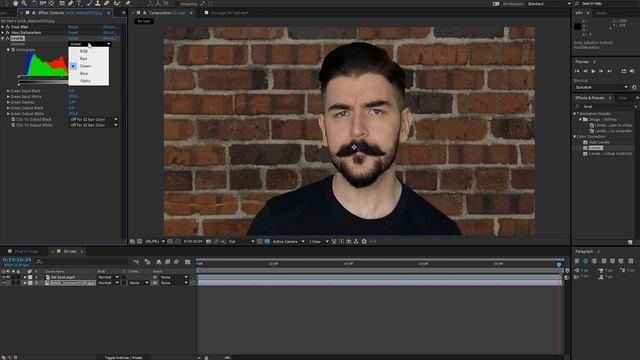Toggle Histogram stopwatch

click(x=13, y=50)
